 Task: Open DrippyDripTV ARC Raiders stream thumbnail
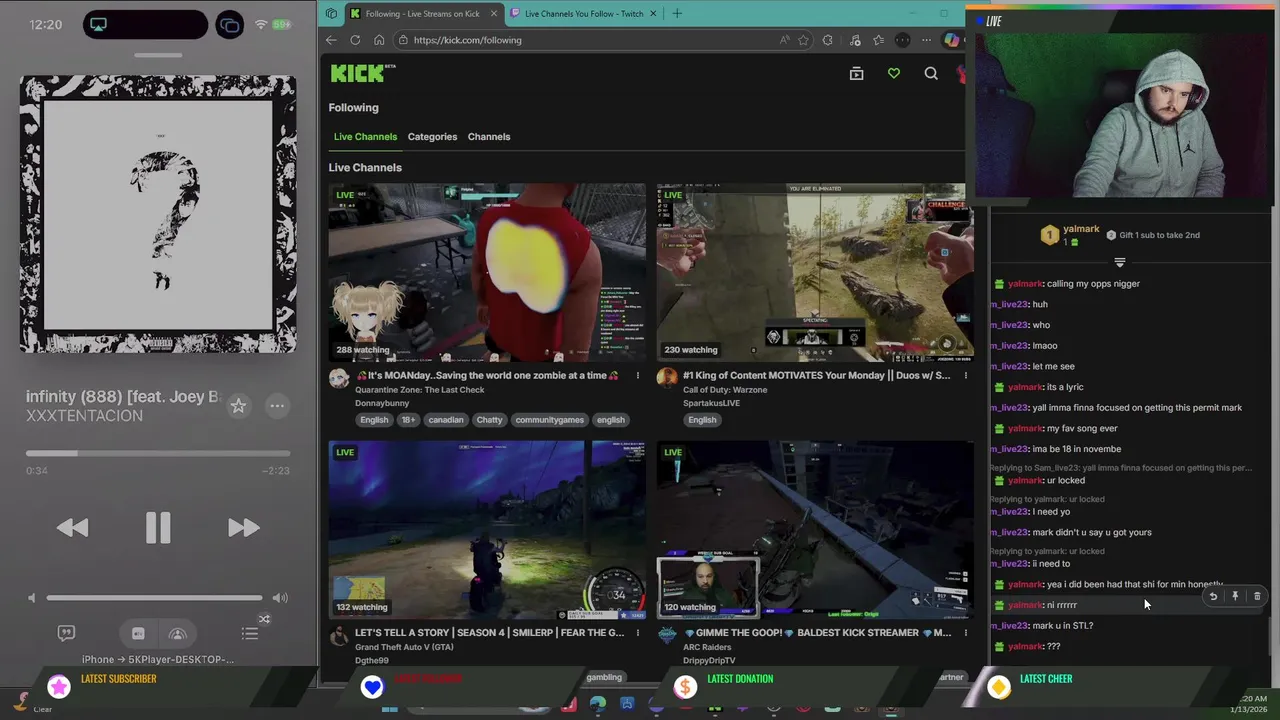(x=815, y=530)
